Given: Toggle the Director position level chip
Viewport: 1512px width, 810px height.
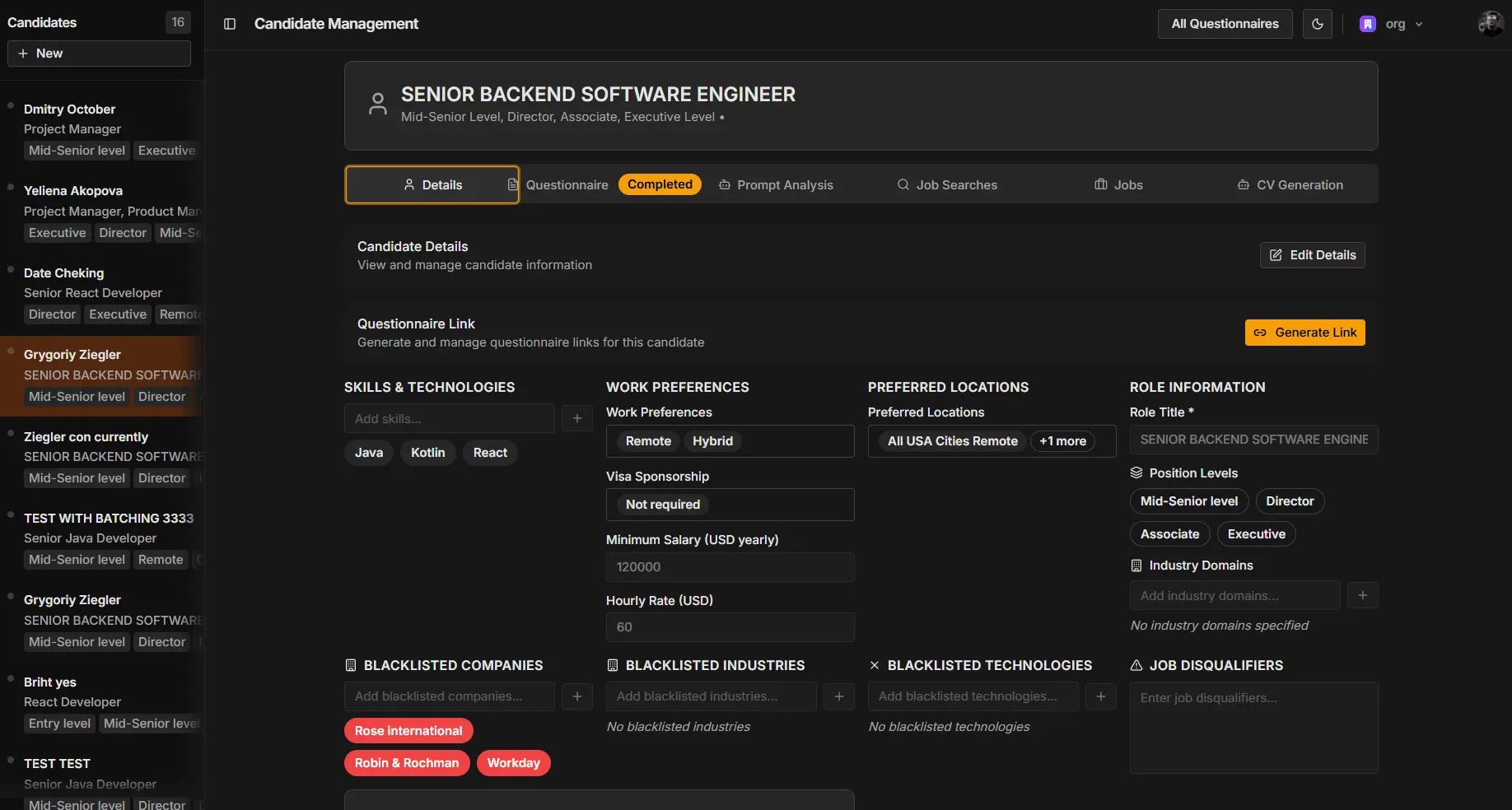Looking at the screenshot, I should [x=1289, y=501].
